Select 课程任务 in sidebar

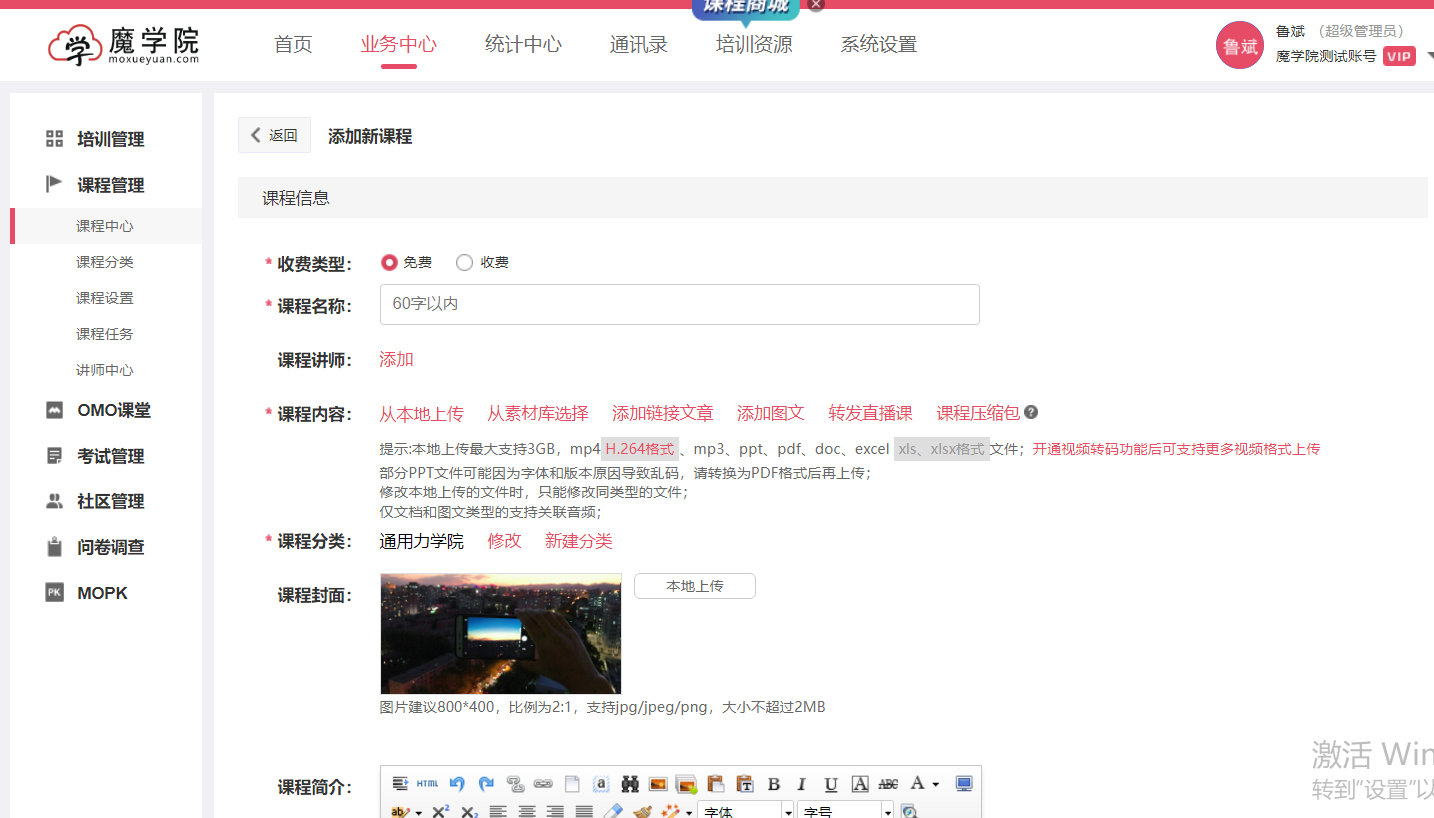pyautogui.click(x=105, y=334)
